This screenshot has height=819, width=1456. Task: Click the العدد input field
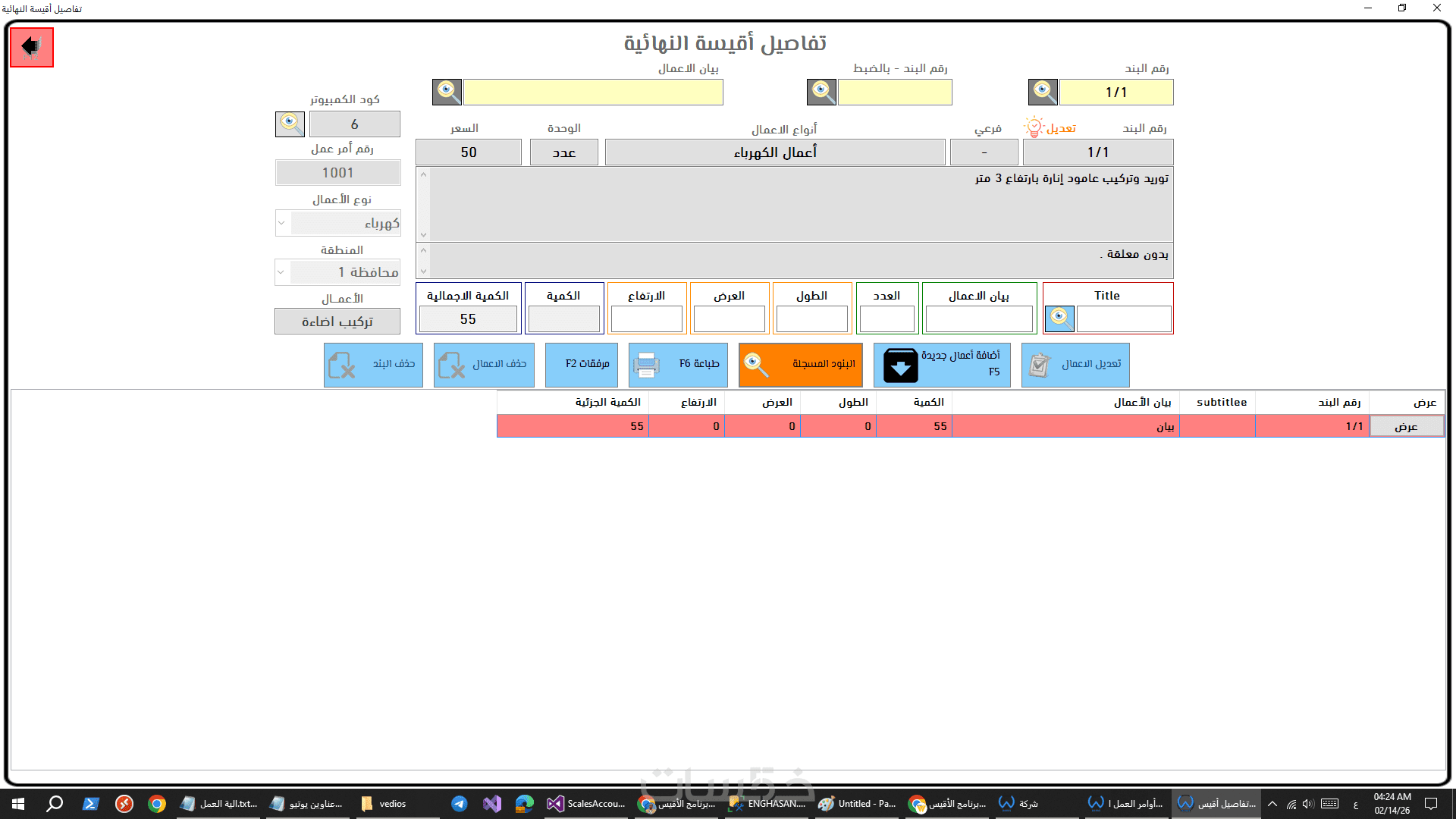[886, 318]
